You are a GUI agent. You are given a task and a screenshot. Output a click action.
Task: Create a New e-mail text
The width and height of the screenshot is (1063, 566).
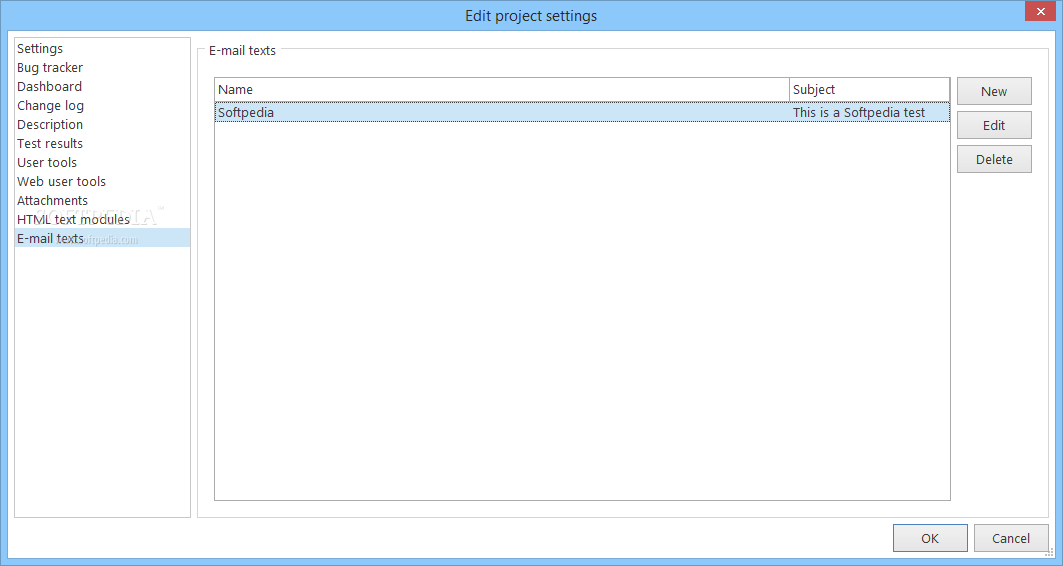coord(994,92)
